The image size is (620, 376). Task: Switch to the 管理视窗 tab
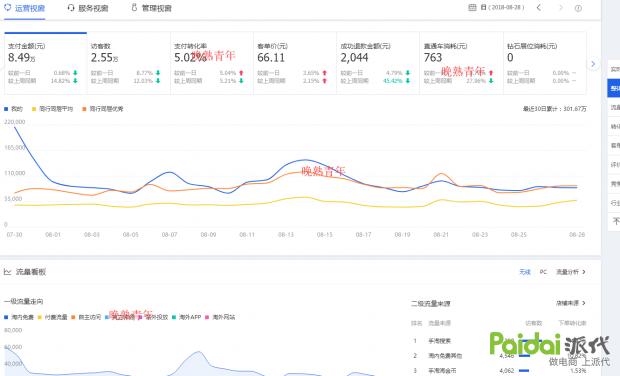[x=151, y=8]
